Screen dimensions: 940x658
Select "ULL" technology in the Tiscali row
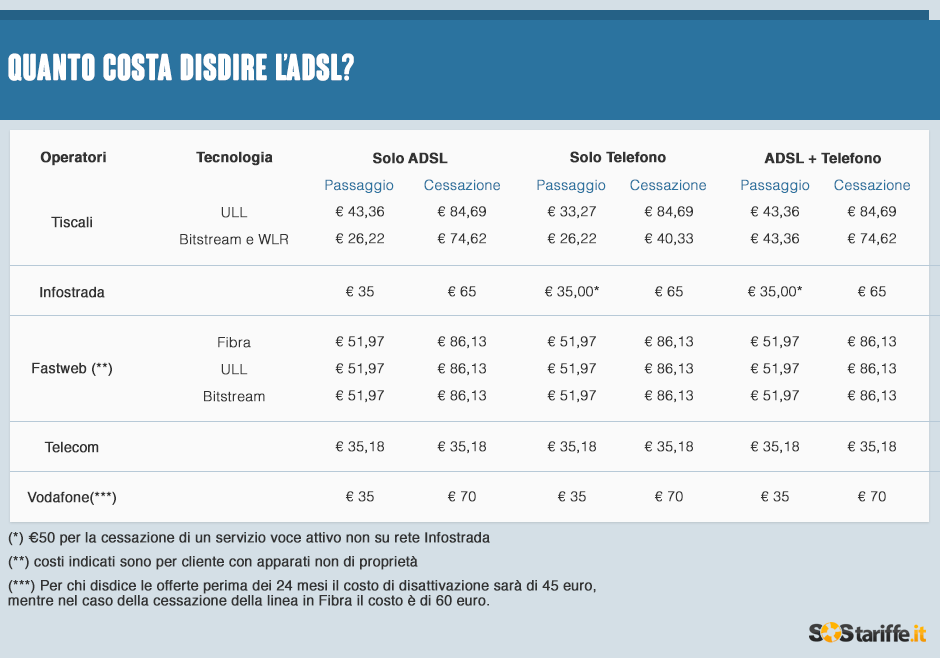[234, 212]
